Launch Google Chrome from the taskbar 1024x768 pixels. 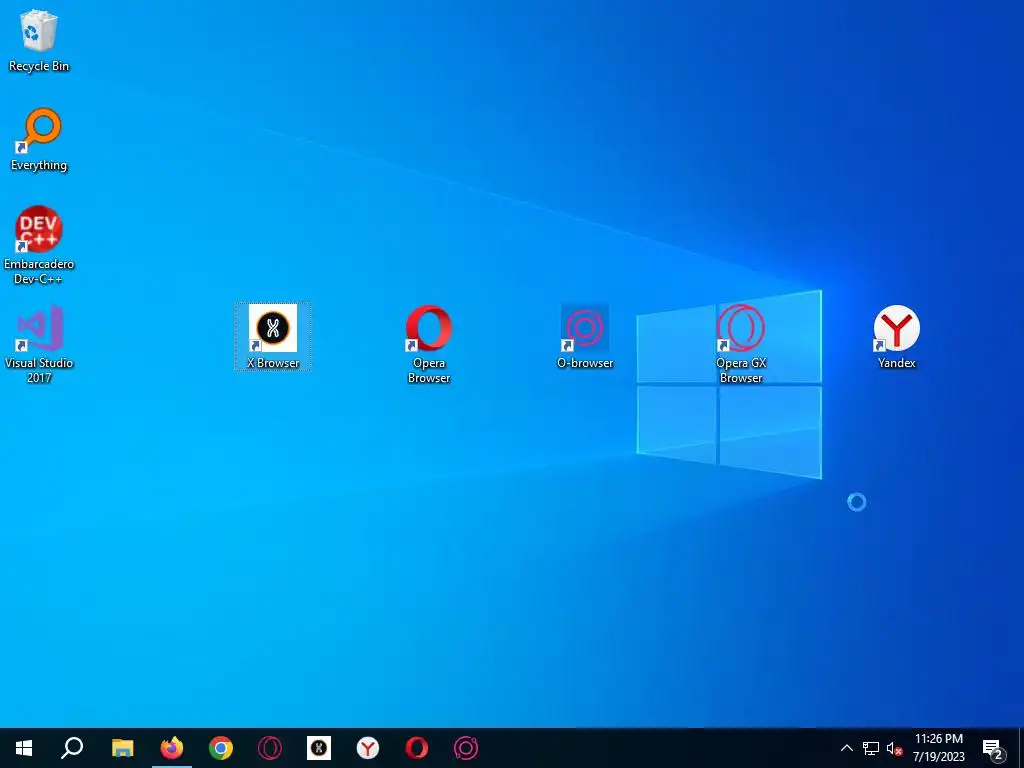tap(221, 748)
